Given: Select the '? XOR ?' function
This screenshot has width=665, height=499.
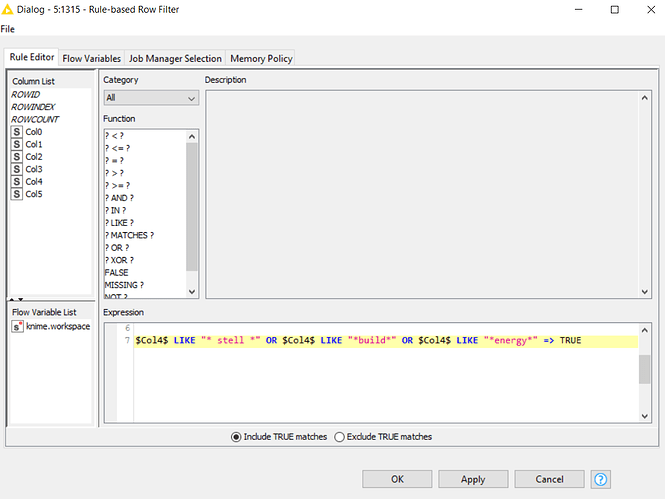Looking at the screenshot, I should 119,260.
